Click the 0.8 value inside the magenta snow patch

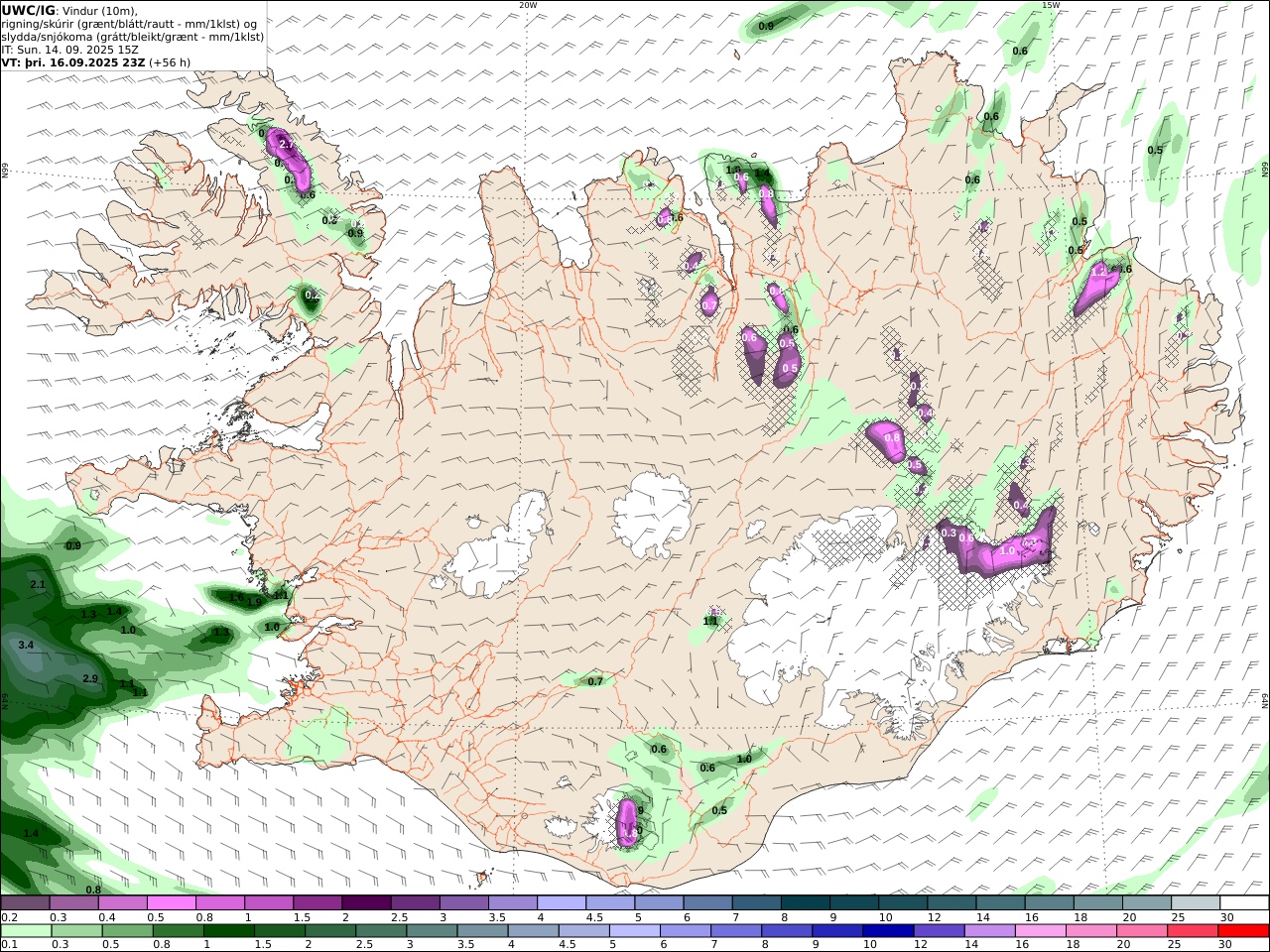pyautogui.click(x=892, y=437)
